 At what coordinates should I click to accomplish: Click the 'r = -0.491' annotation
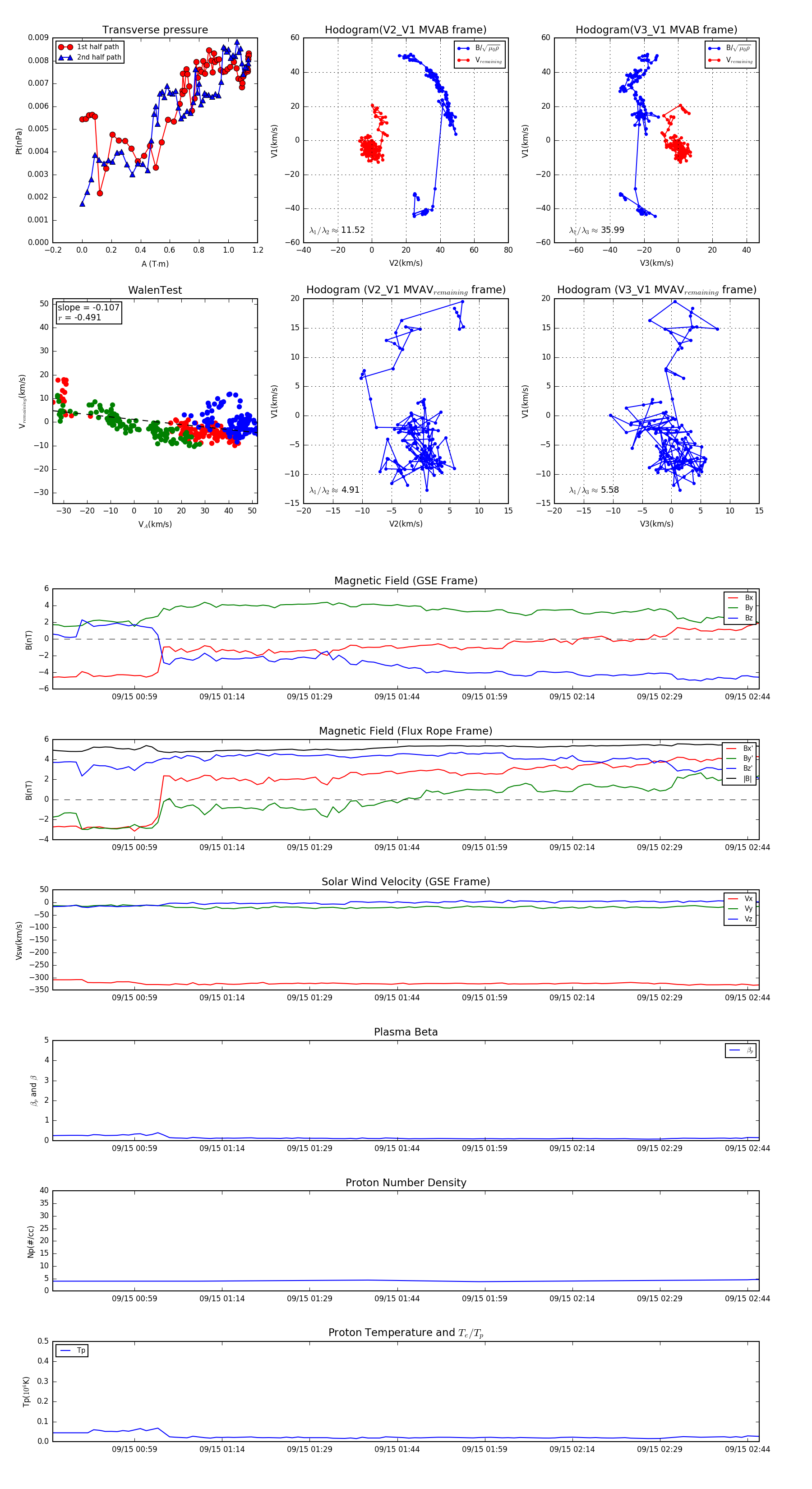point(79,317)
